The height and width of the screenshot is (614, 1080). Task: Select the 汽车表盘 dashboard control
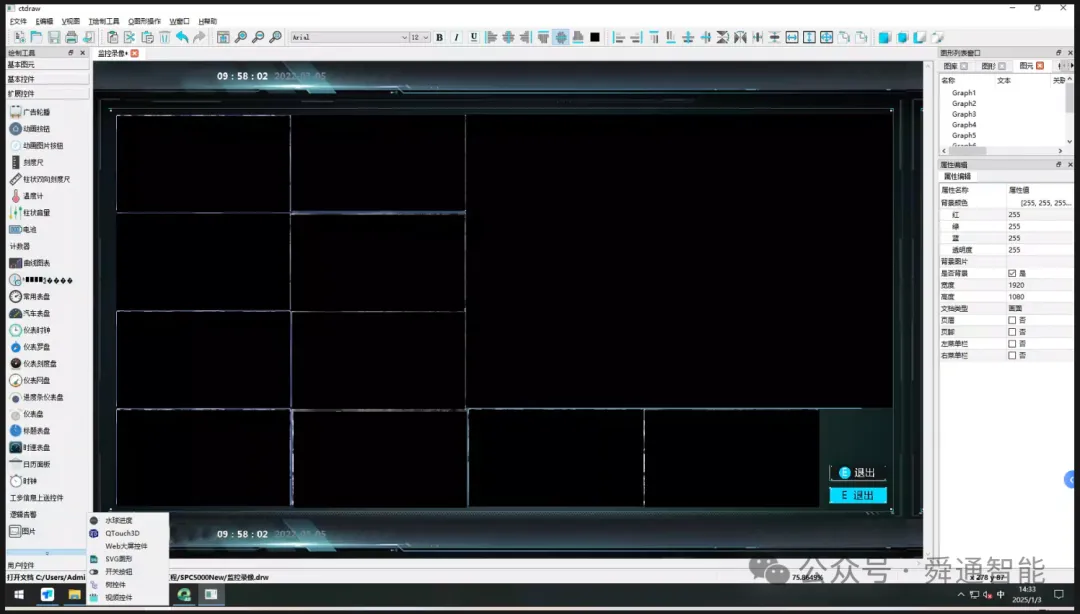[x=30, y=314]
